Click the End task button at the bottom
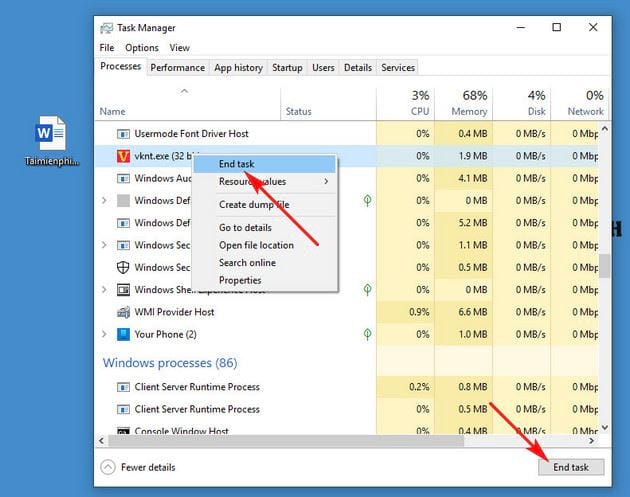630x497 pixels. pyautogui.click(x=571, y=467)
